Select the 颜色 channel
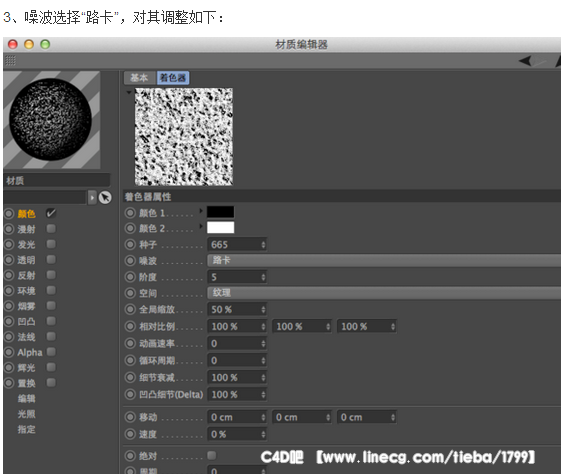Viewport: 561px width, 474px height. pyautogui.click(x=26, y=214)
